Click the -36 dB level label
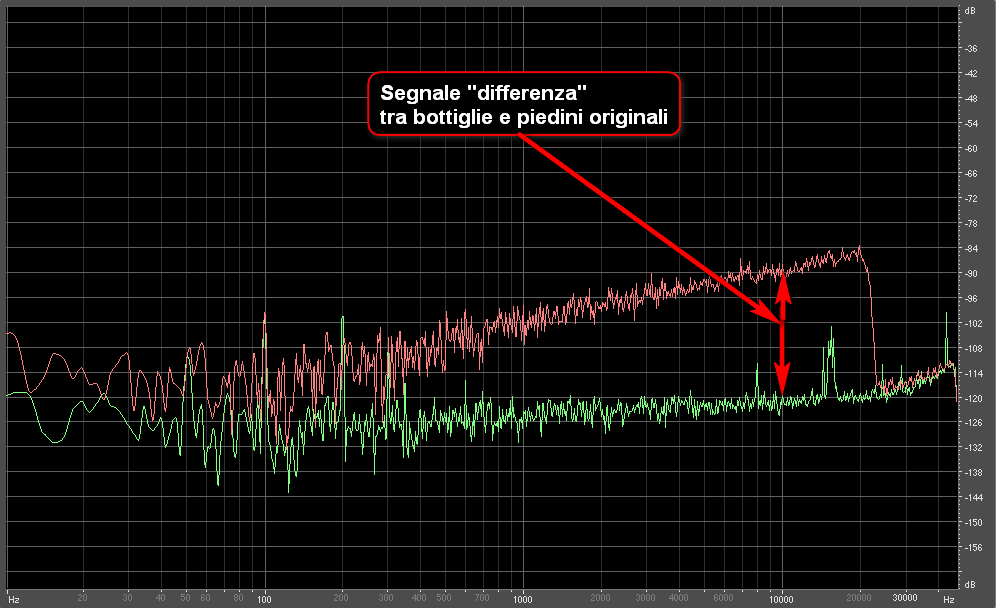Image resolution: width=996 pixels, height=608 pixels. (971, 49)
